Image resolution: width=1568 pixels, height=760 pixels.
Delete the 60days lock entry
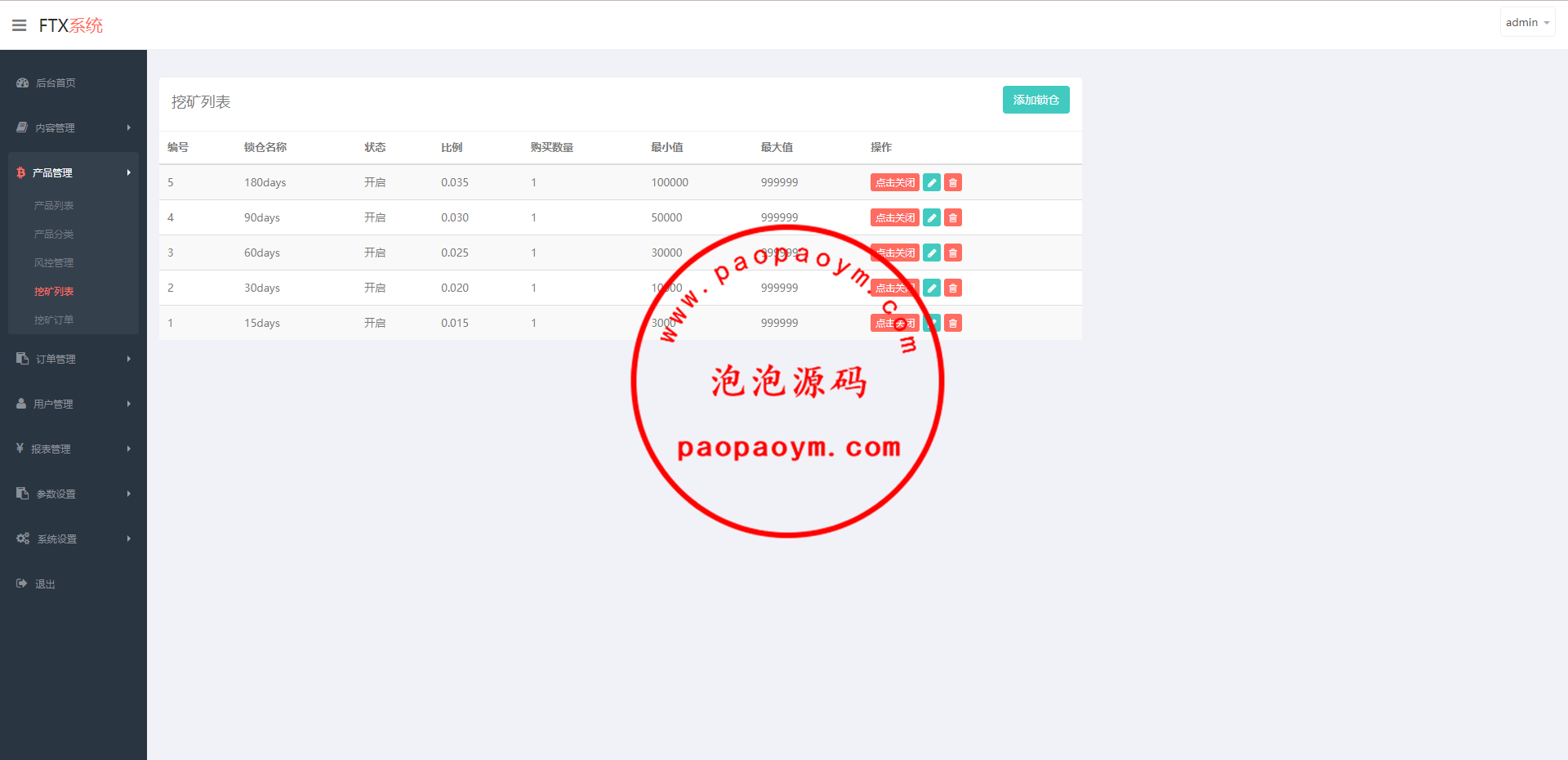[953, 253]
